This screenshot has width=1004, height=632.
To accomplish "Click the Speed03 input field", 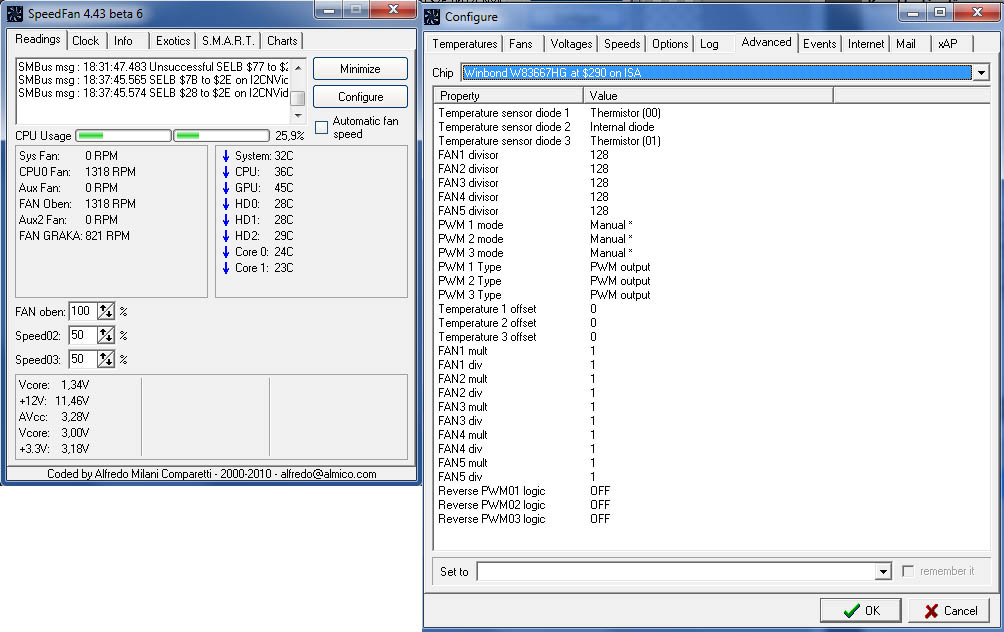I will (83, 359).
